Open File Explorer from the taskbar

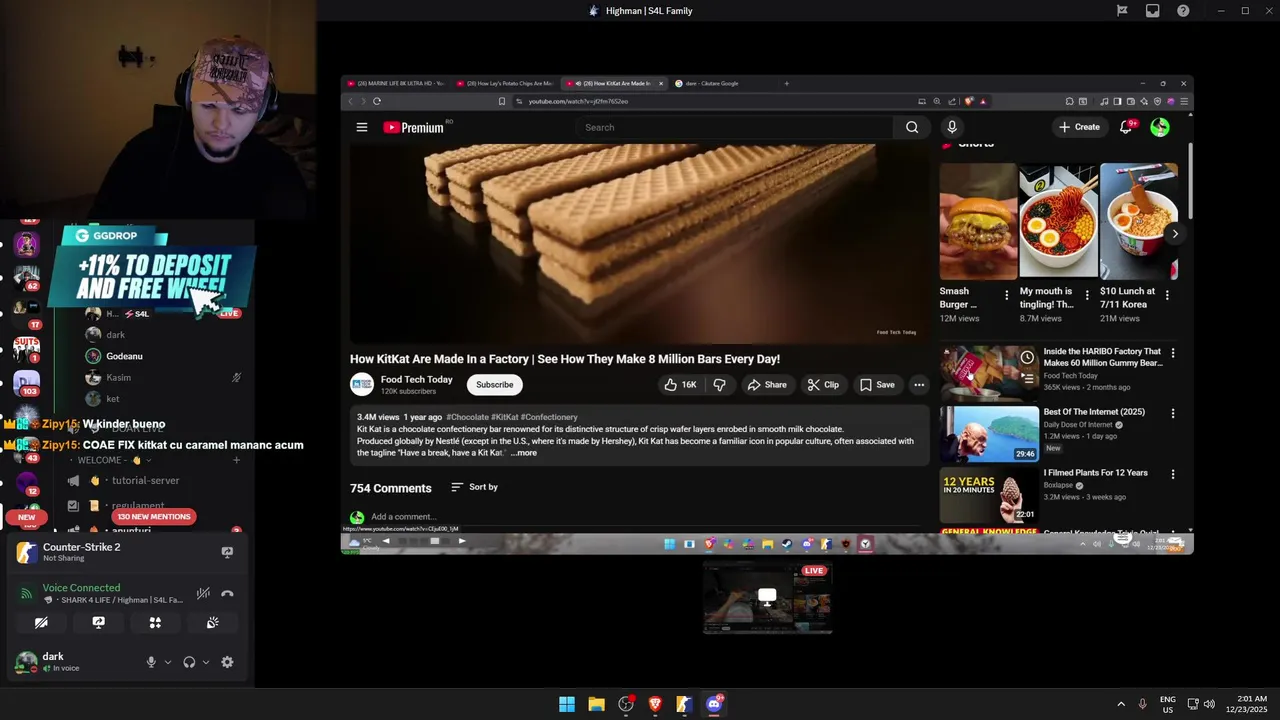click(597, 704)
